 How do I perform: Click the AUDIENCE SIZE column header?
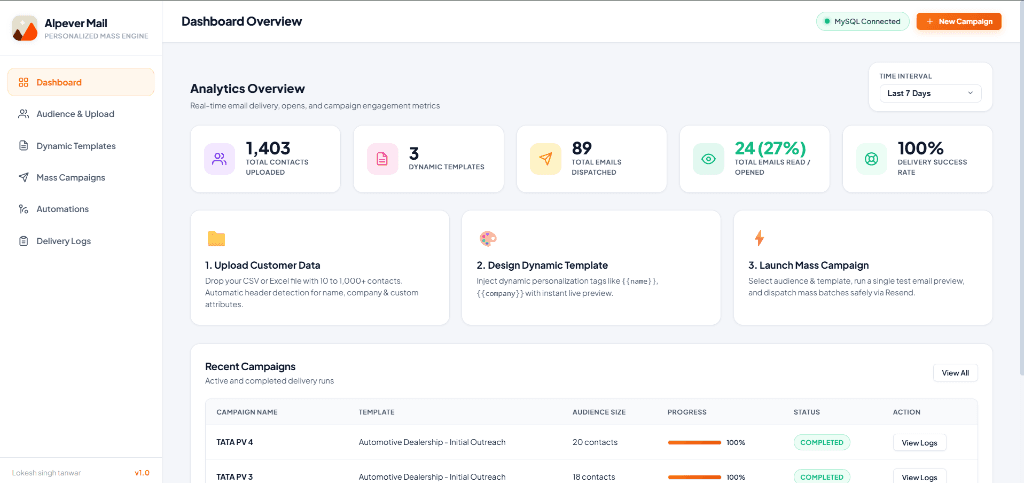pyautogui.click(x=599, y=413)
